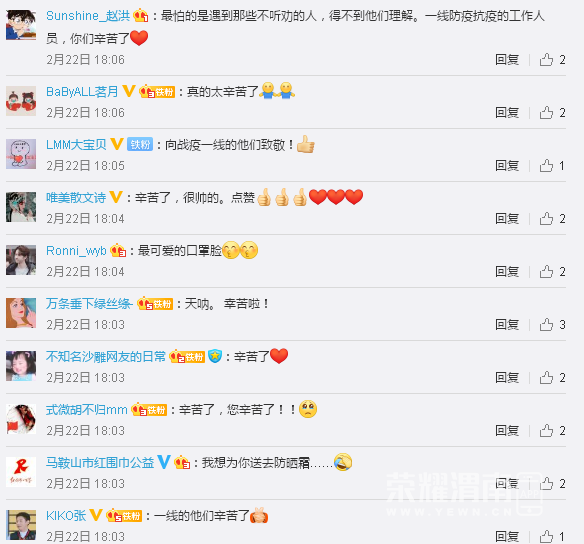Open Ronni_wyb avatar thumbnail
584x544 pixels.
(21, 260)
